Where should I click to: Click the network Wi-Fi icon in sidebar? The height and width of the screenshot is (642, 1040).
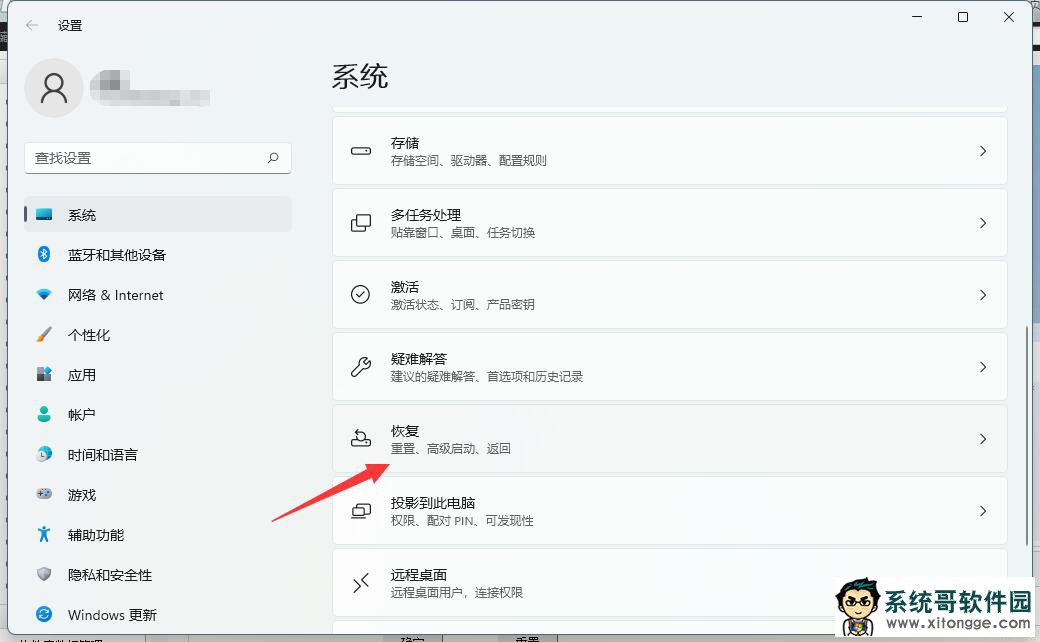coord(44,294)
